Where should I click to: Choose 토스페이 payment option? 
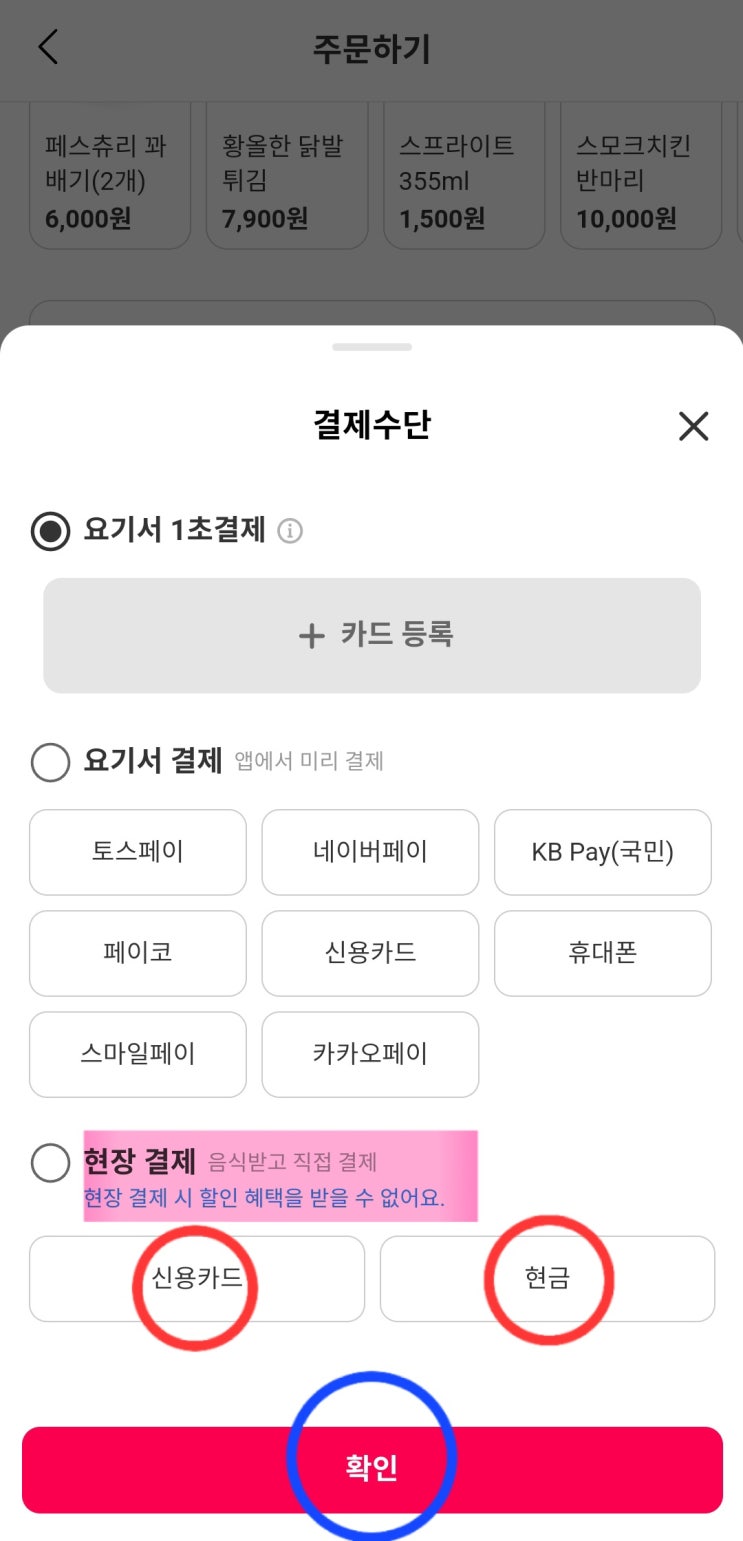coord(138,852)
